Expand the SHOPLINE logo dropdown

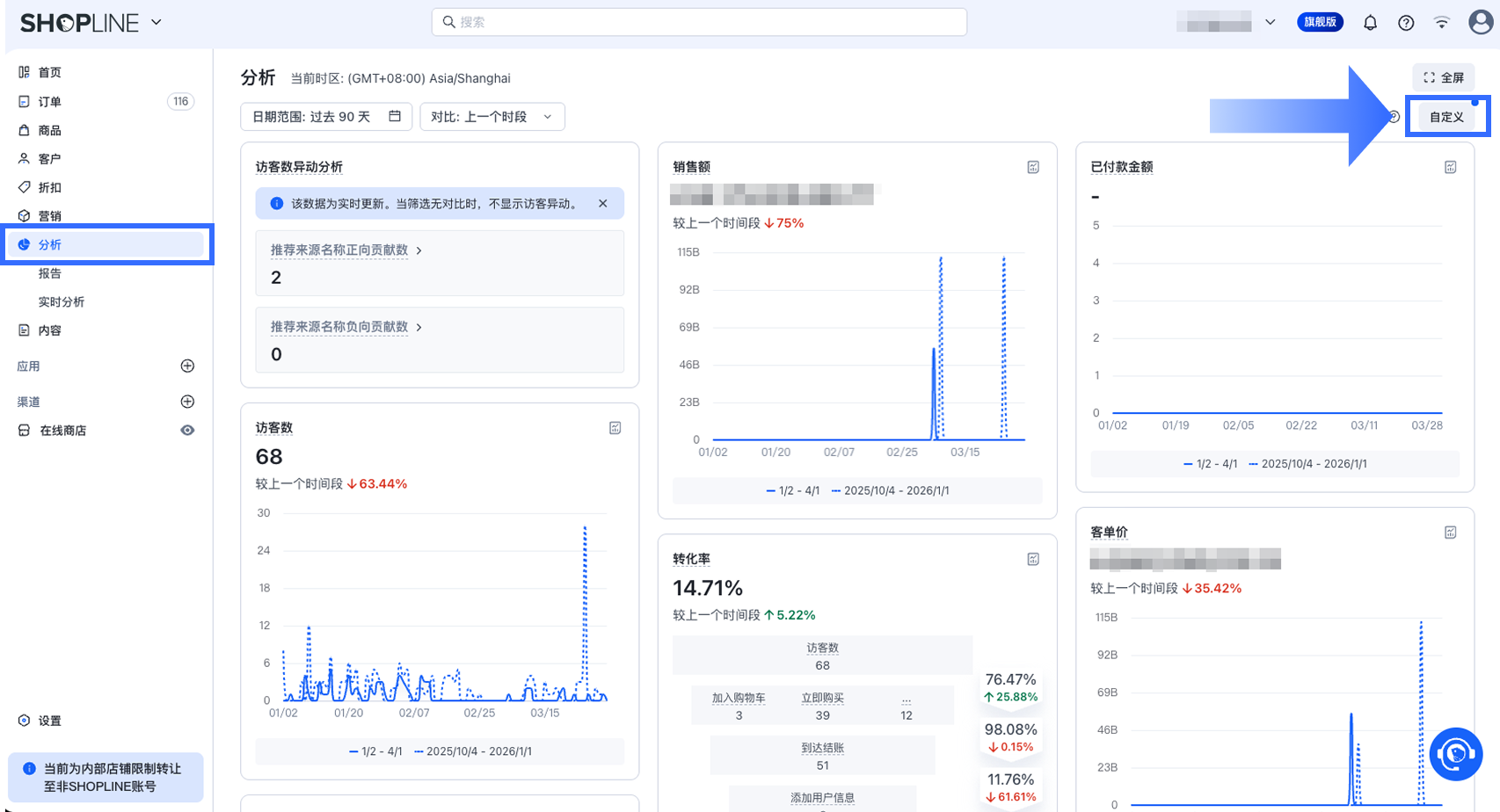pyautogui.click(x=157, y=22)
